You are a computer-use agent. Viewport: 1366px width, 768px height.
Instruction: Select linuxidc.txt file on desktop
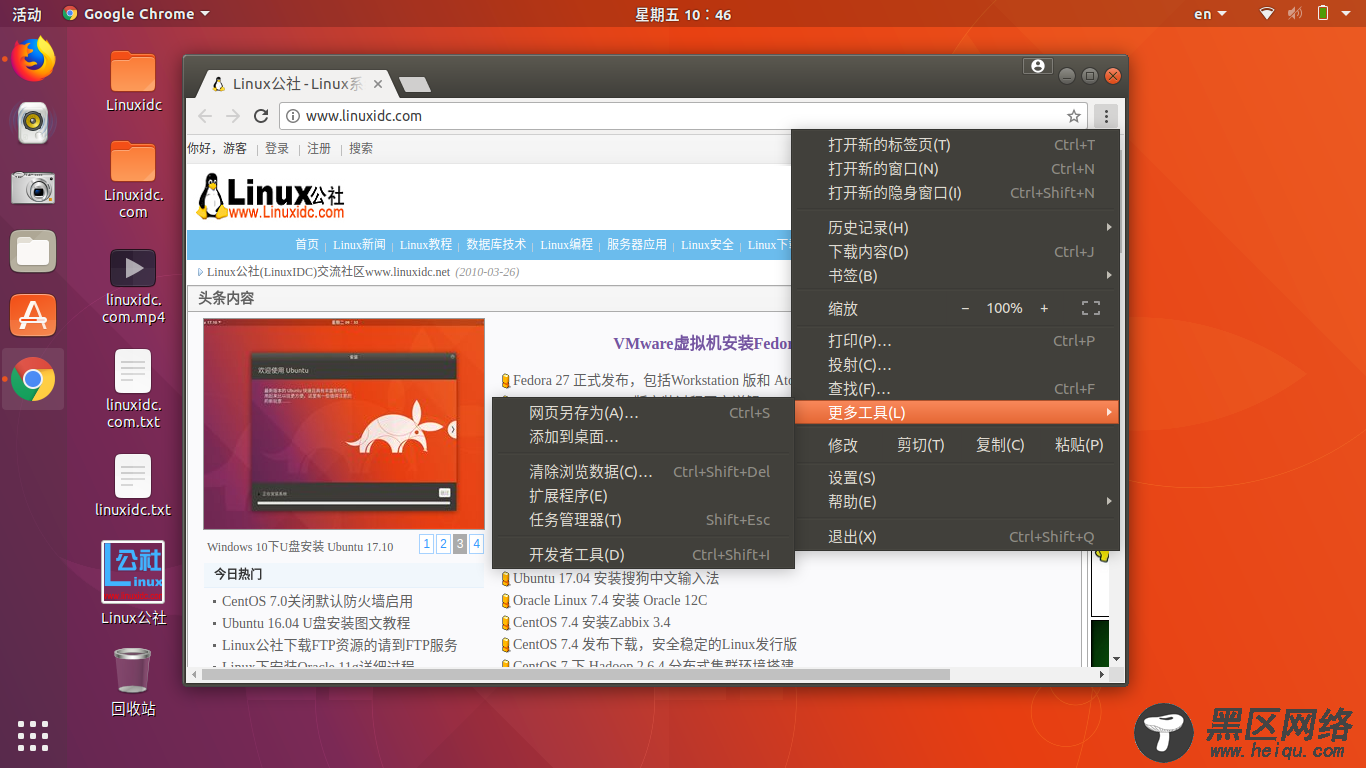[133, 486]
